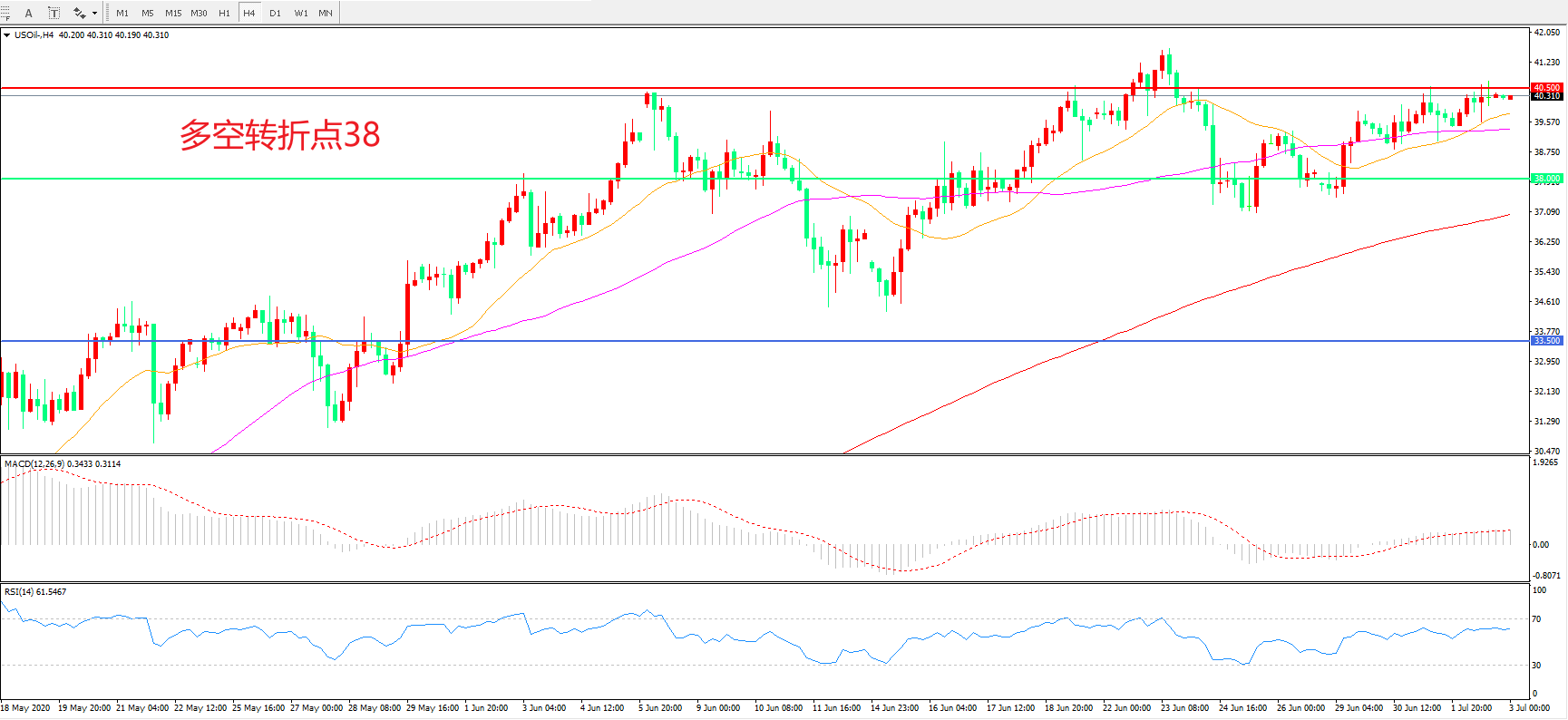Click the red Chinese text annotation on chart
Screen dimensions: 1568x720
point(279,135)
